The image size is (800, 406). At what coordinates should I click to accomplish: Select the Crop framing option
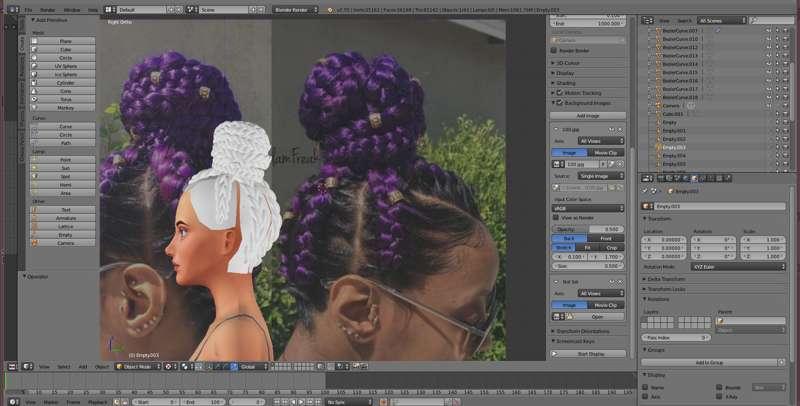point(612,247)
